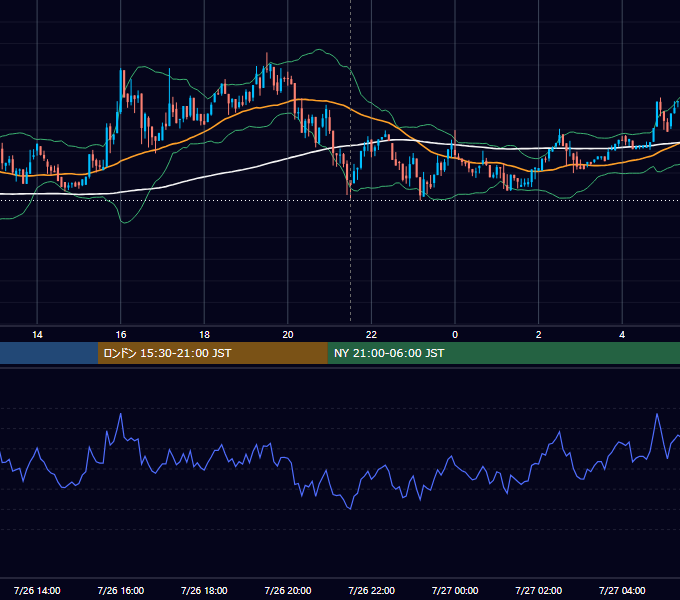This screenshot has height=600, width=680.
Task: Click the 20 hour label on price chart axis
Action: 288,335
